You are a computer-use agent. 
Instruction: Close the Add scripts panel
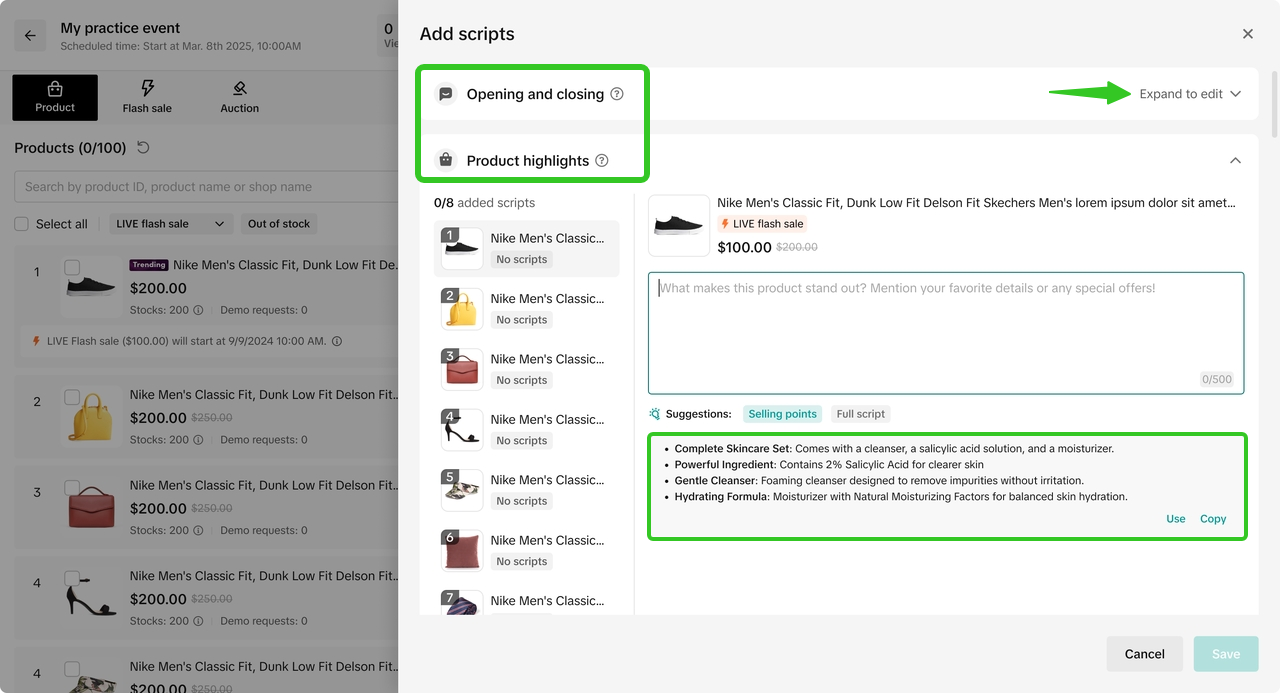[1247, 34]
